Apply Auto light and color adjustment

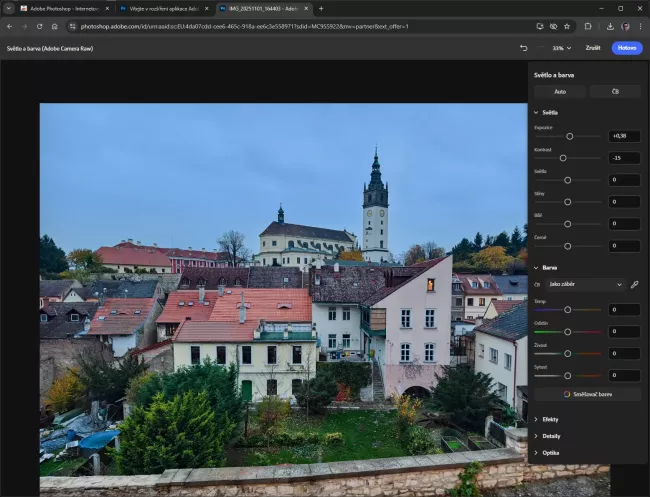pos(560,92)
